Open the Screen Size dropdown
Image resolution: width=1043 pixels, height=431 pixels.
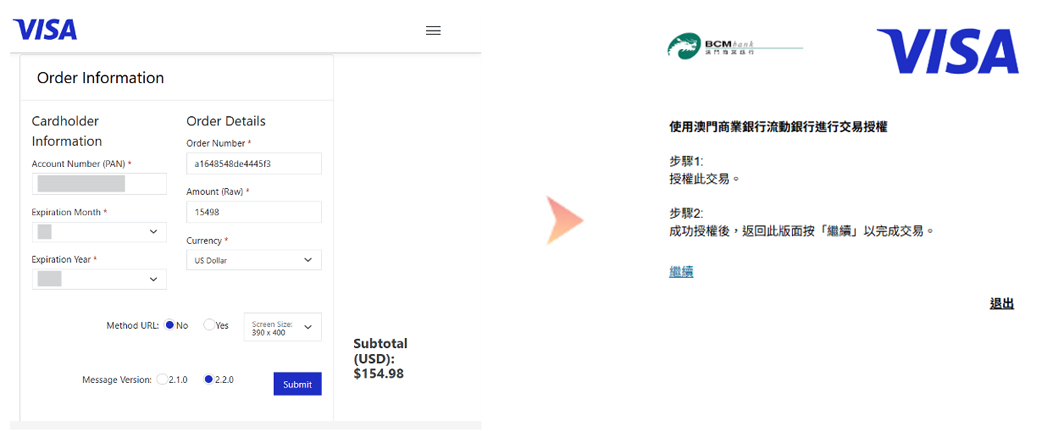[282, 327]
